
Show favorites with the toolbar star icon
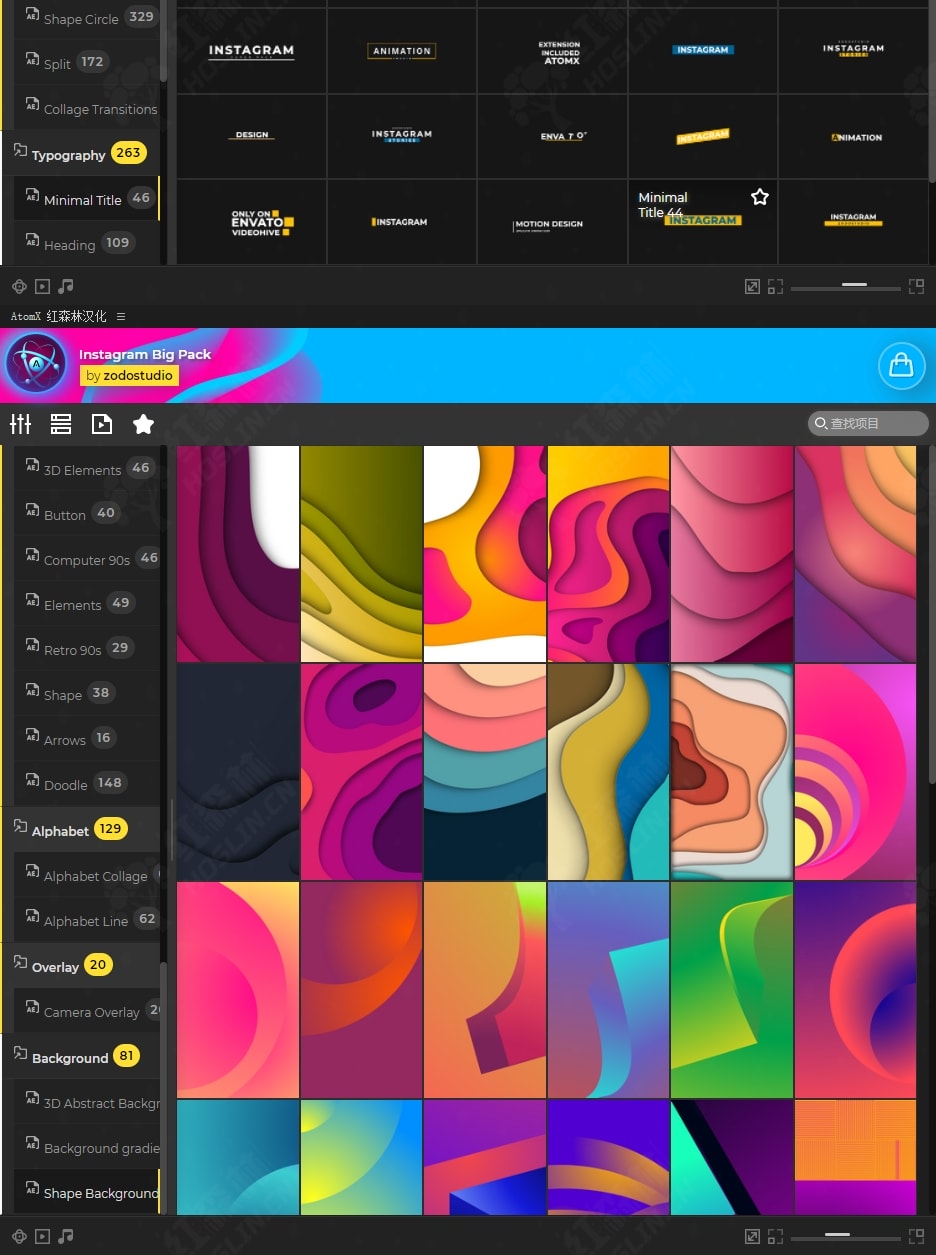pos(143,424)
